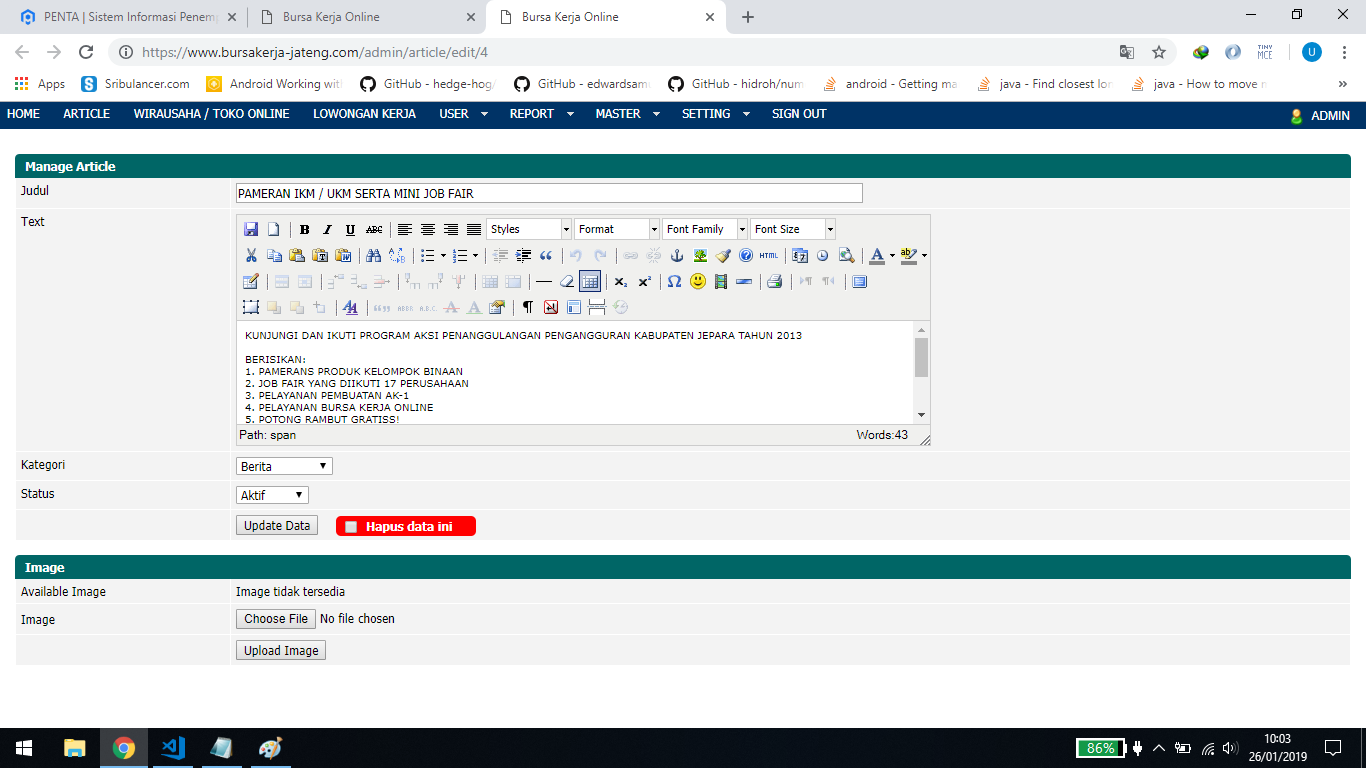Click the Upload Image button

click(281, 651)
